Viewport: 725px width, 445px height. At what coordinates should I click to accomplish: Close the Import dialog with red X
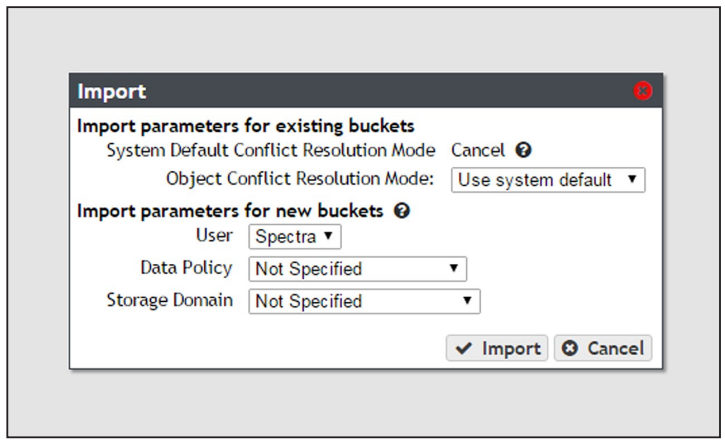tap(643, 91)
